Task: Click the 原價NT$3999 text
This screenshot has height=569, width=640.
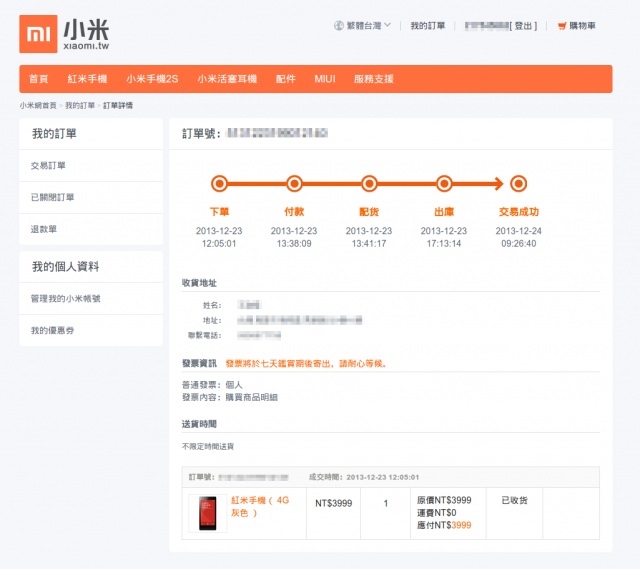Action: pyautogui.click(x=444, y=500)
